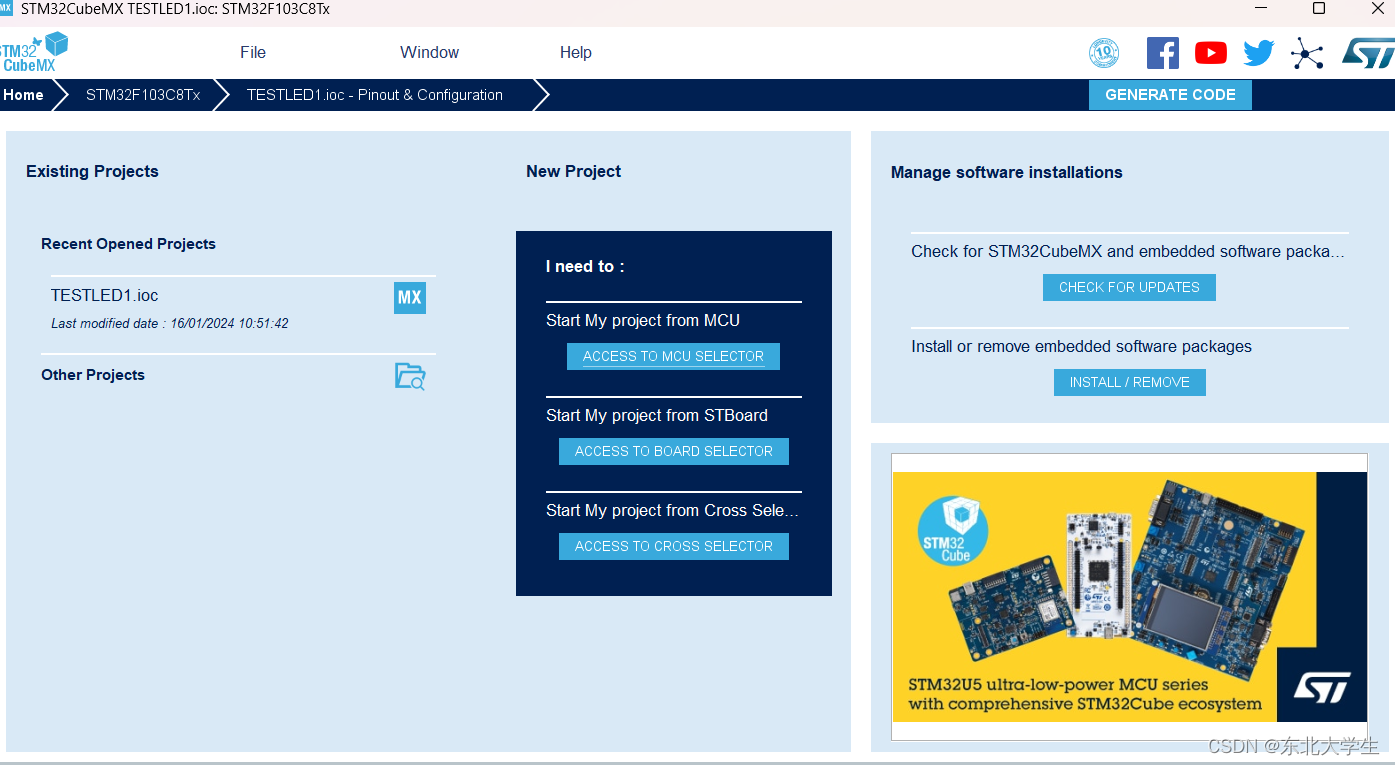Image resolution: width=1395 pixels, height=765 pixels.
Task: Click Start My project from Cross Selector text
Action: tap(672, 511)
